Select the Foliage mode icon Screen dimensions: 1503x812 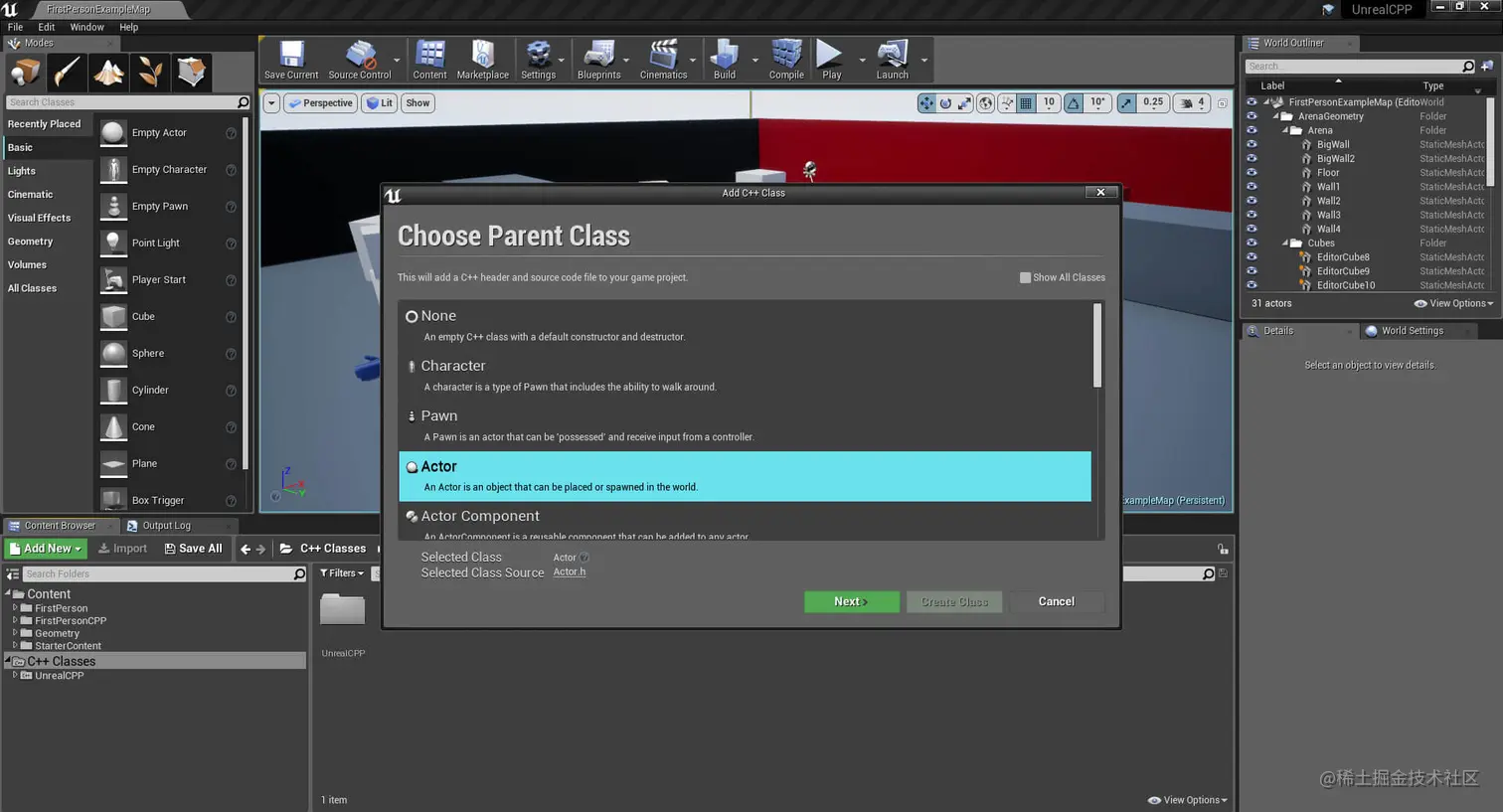pos(150,72)
